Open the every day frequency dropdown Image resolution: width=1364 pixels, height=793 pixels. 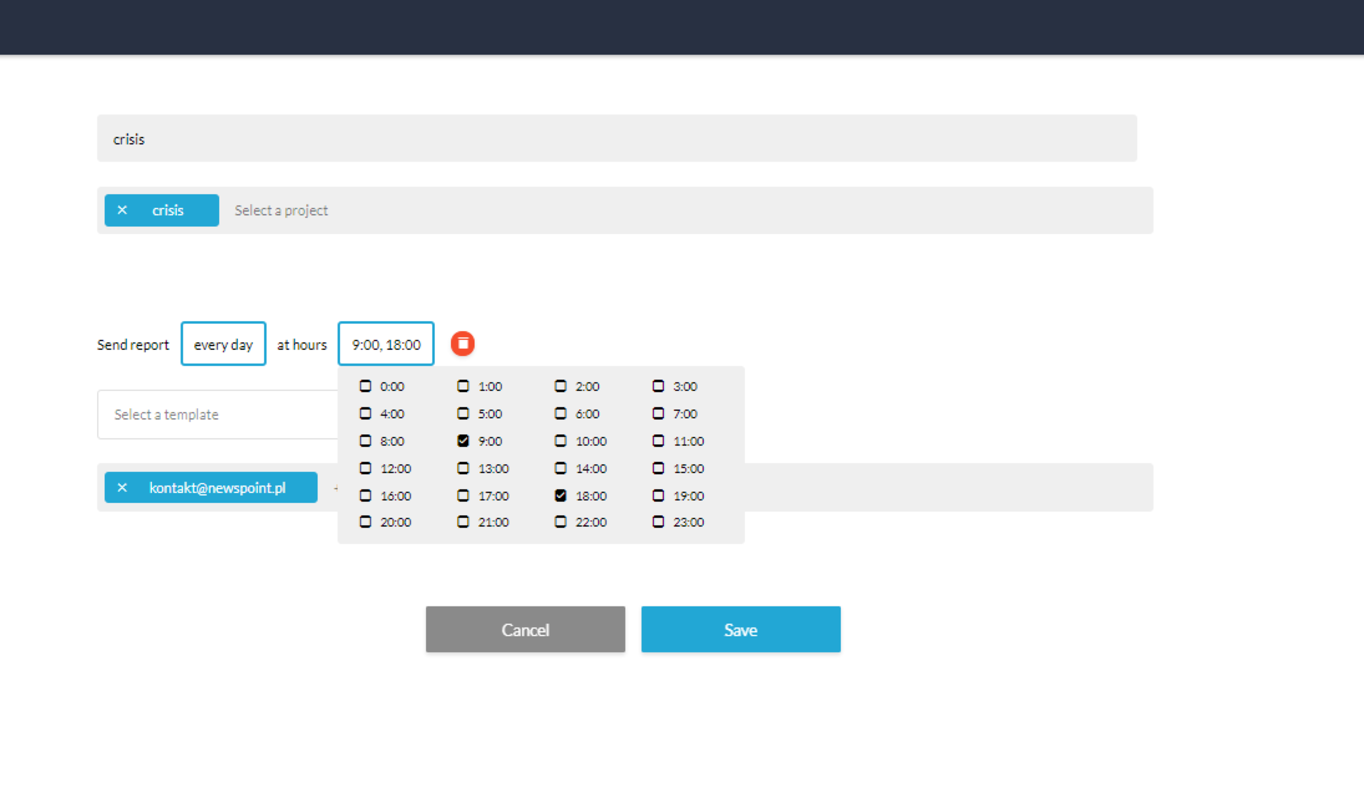click(223, 344)
